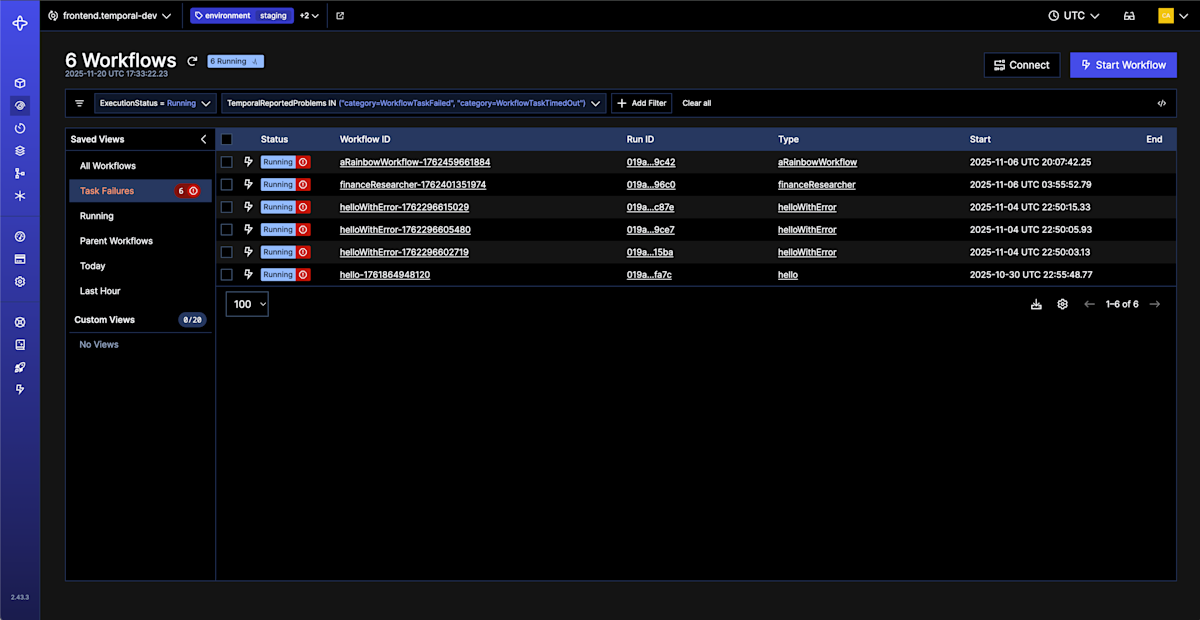This screenshot has height=620, width=1200.
Task: Open the CA user account menu
Action: (1172, 16)
